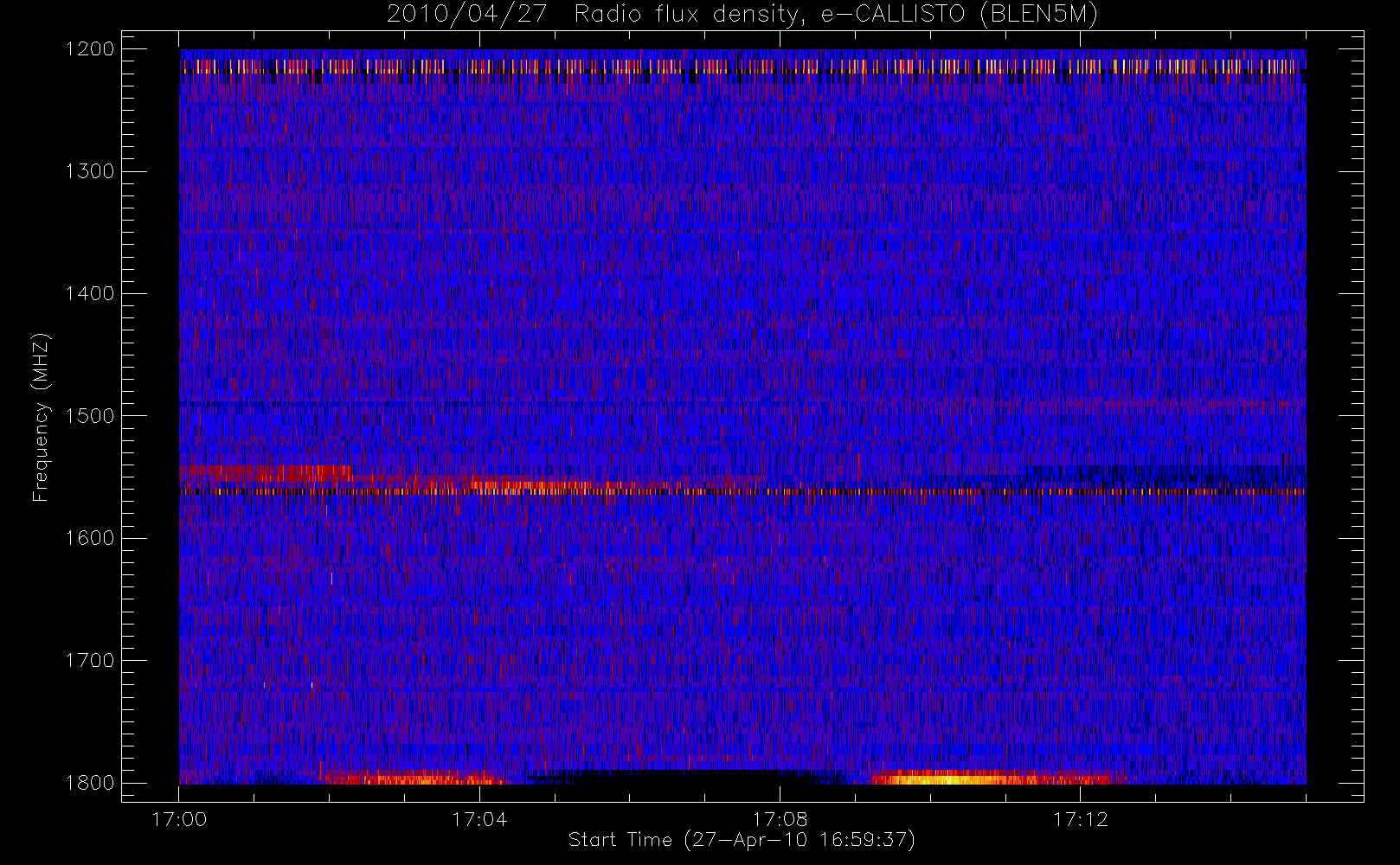
Task: Click the 17:00 time tick label
Action: tap(179, 819)
